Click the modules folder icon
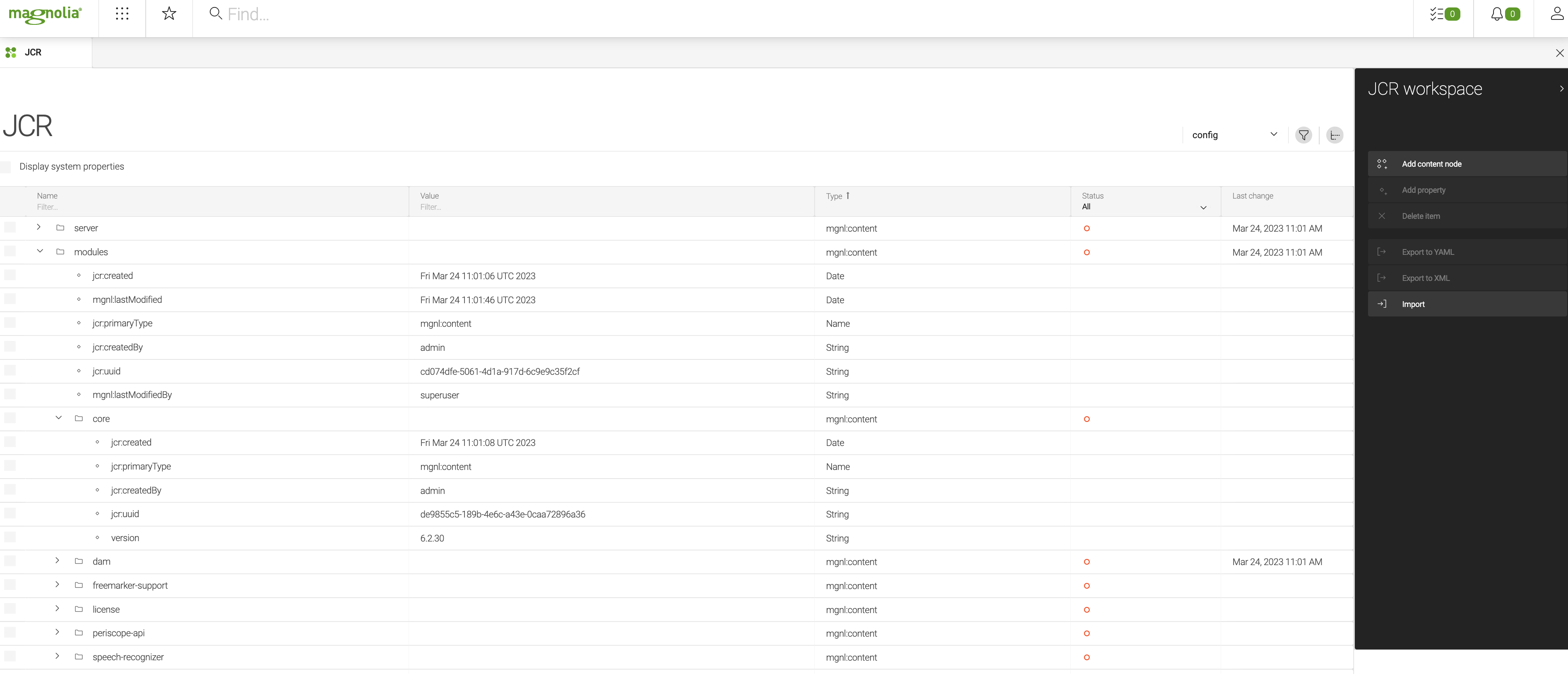Viewport: 1568px width, 695px height. point(60,252)
